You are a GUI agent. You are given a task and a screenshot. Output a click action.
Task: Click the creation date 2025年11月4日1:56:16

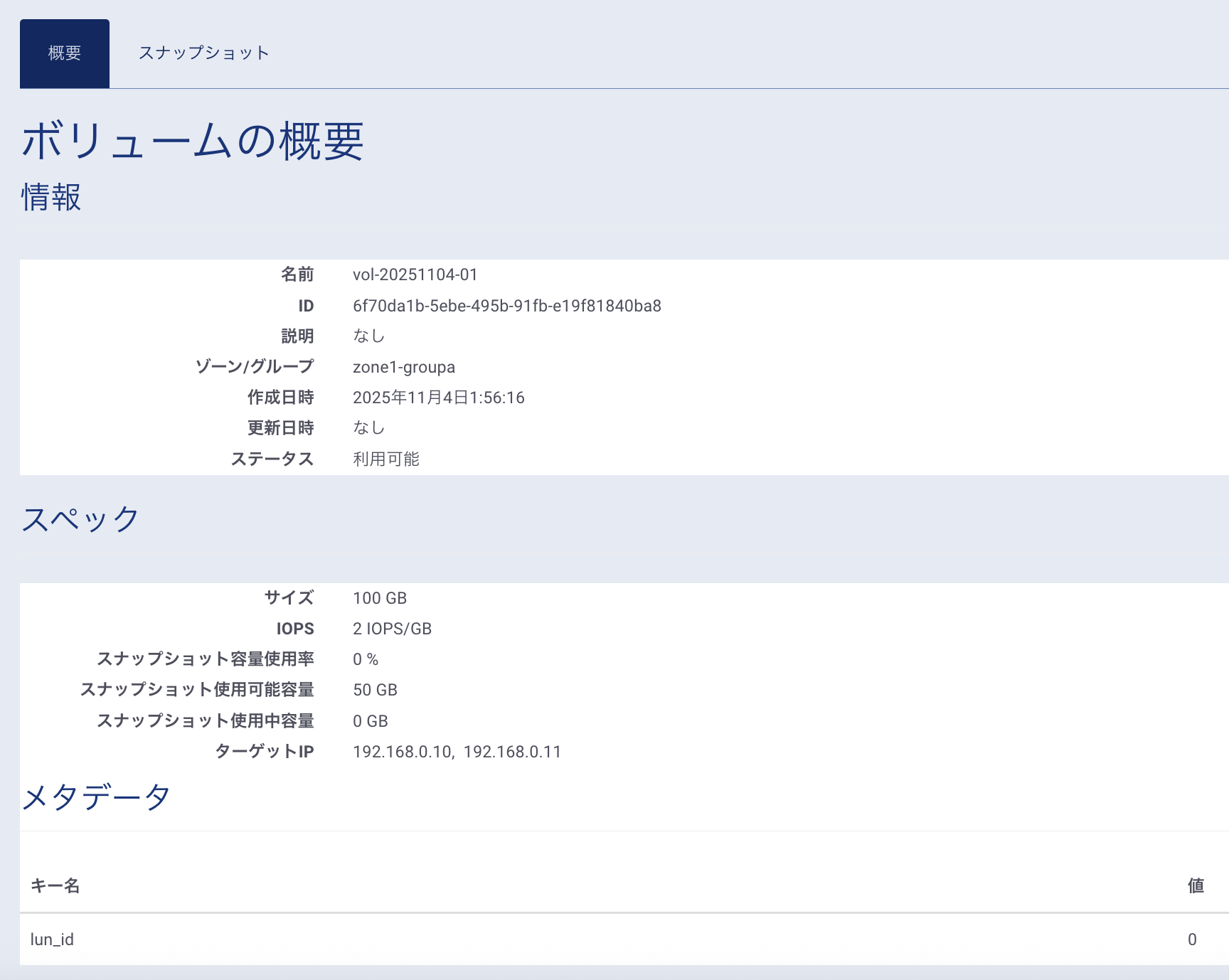[438, 398]
